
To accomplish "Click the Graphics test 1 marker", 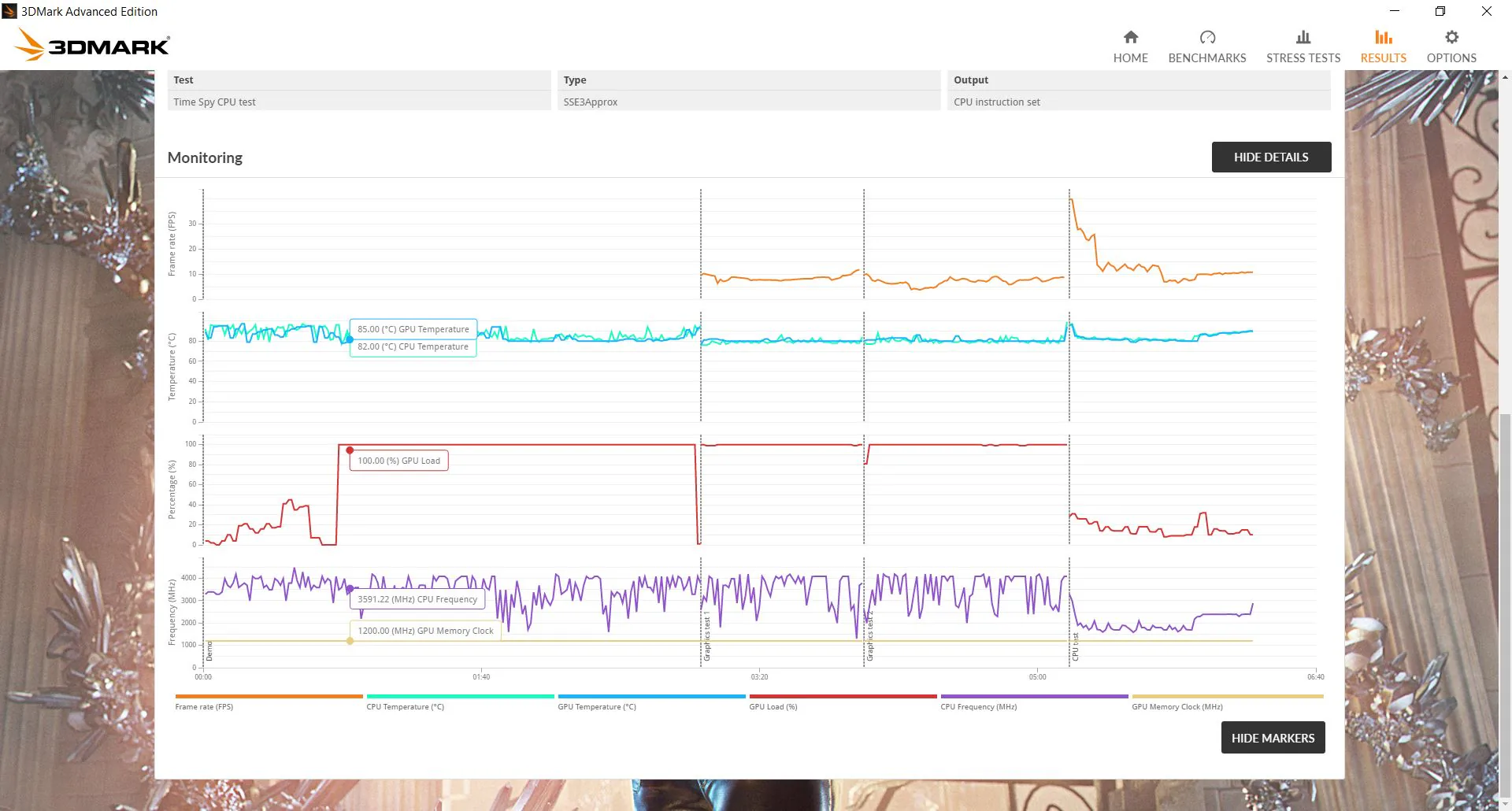I will [x=707, y=636].
